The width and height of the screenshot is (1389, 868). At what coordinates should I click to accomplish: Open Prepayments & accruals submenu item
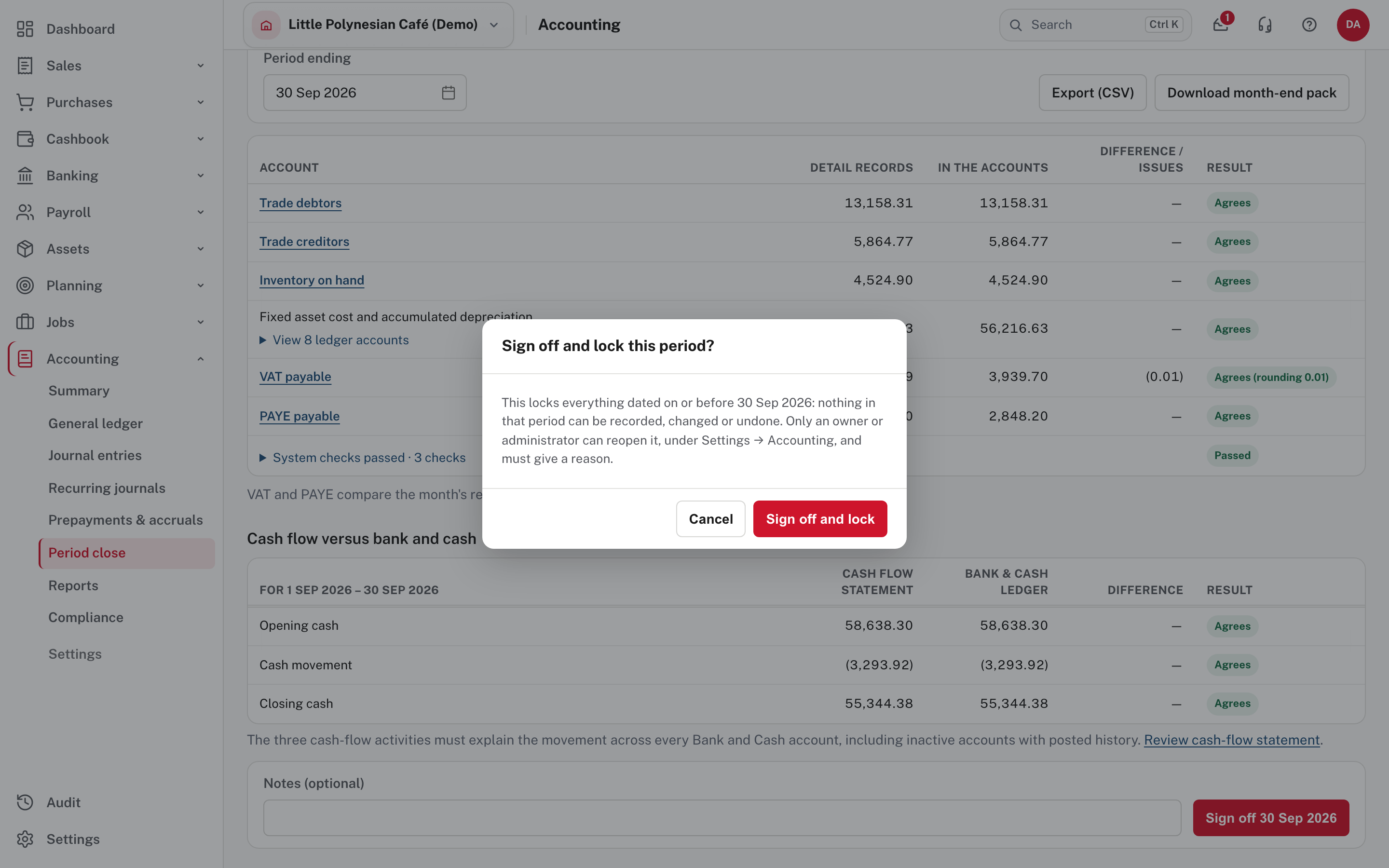click(126, 520)
